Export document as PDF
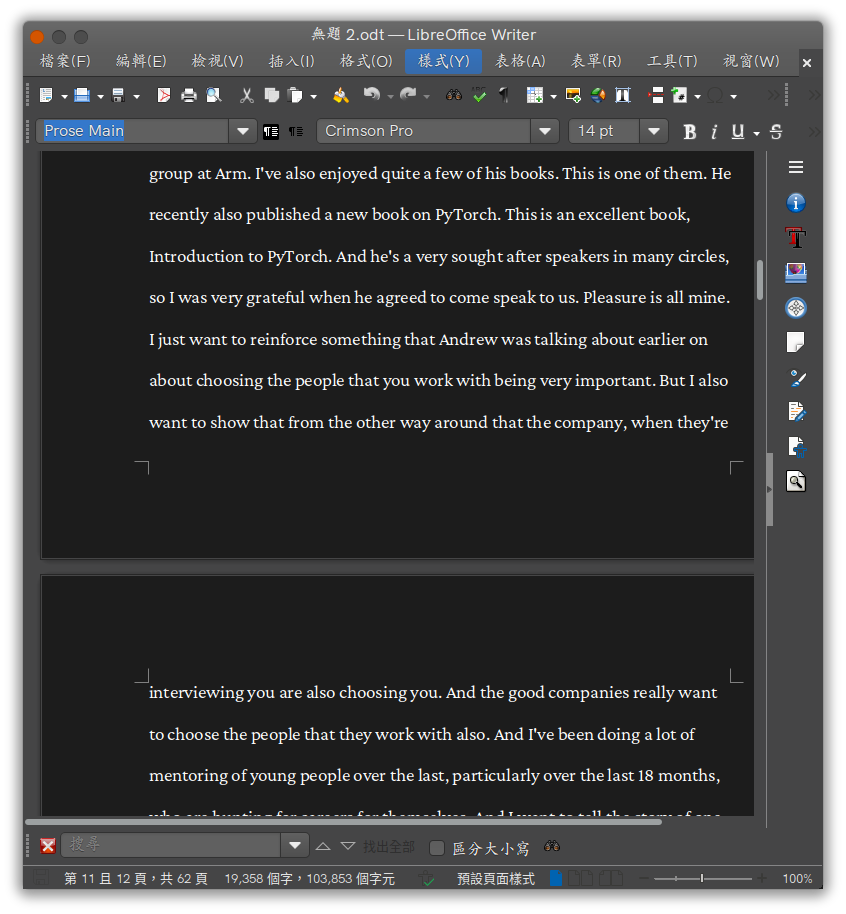846x914 pixels. click(x=163, y=96)
